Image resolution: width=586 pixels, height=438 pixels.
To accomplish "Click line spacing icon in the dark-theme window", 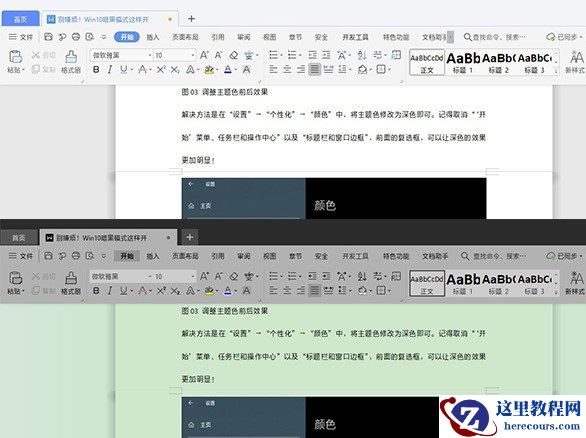I will coord(342,290).
